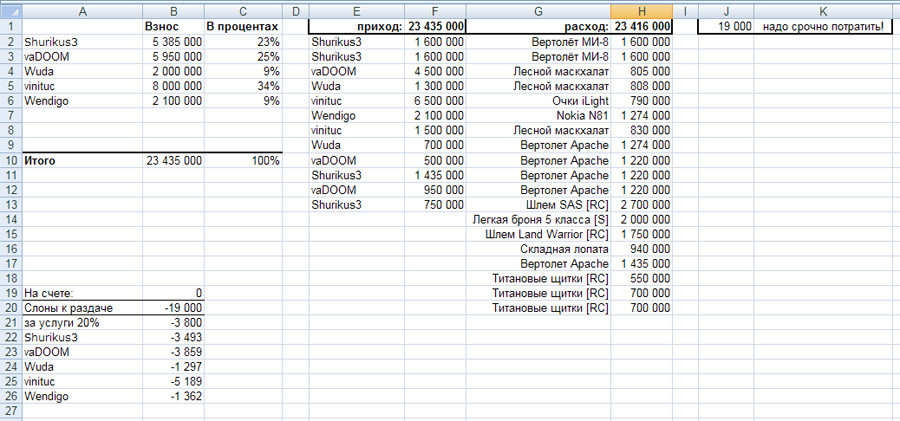Screen dimensions: 900x421
Task: Click 'Шлем SAS [RC]' cell
Action: (x=538, y=205)
